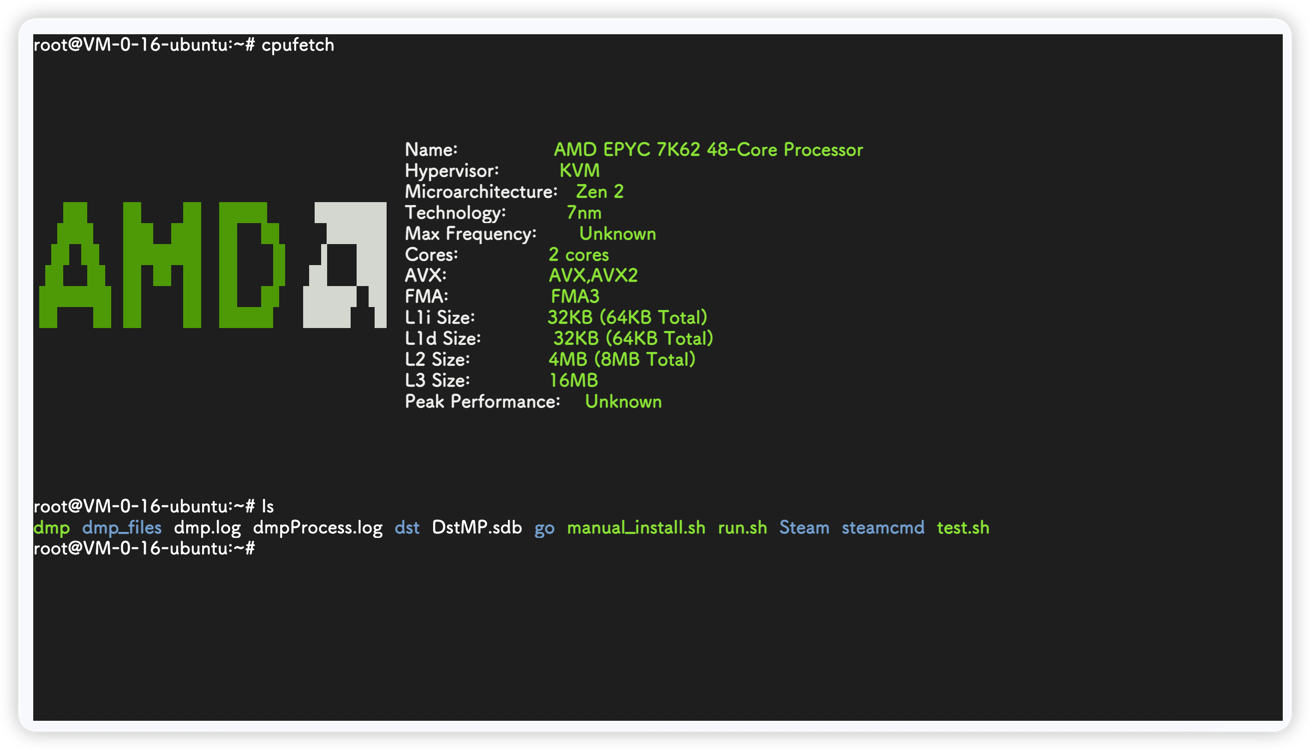Click the dmp.log file name
This screenshot has width=1310, height=750.
pyautogui.click(x=207, y=527)
